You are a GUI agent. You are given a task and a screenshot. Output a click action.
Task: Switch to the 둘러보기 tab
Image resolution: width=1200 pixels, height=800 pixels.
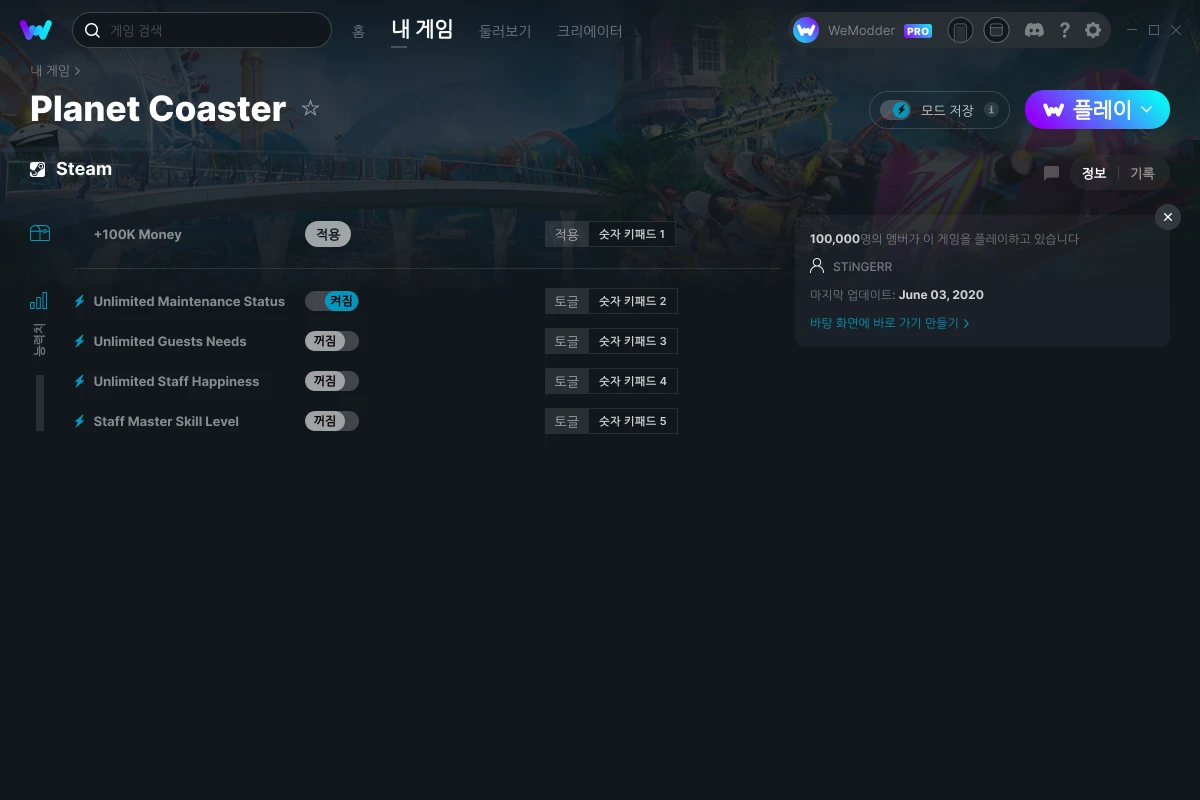505,31
